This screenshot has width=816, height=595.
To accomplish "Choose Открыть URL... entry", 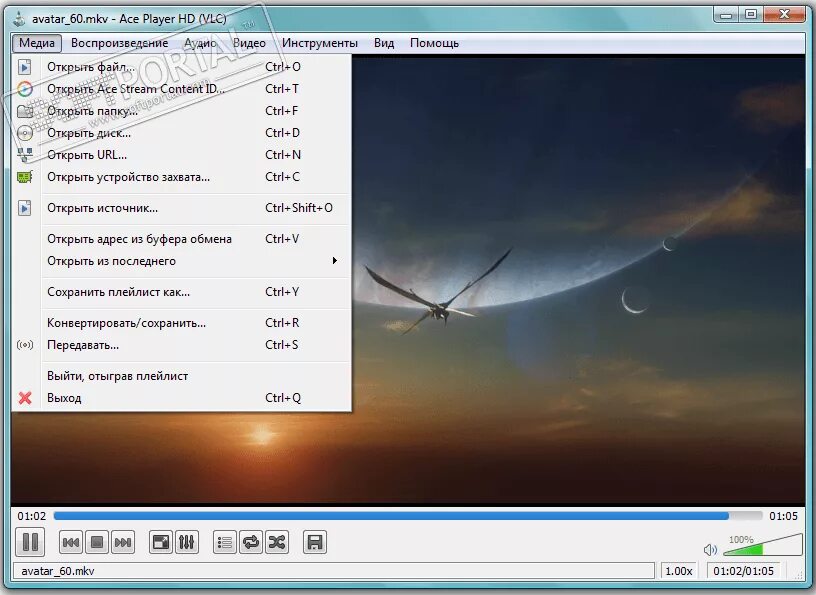I will pos(181,155).
